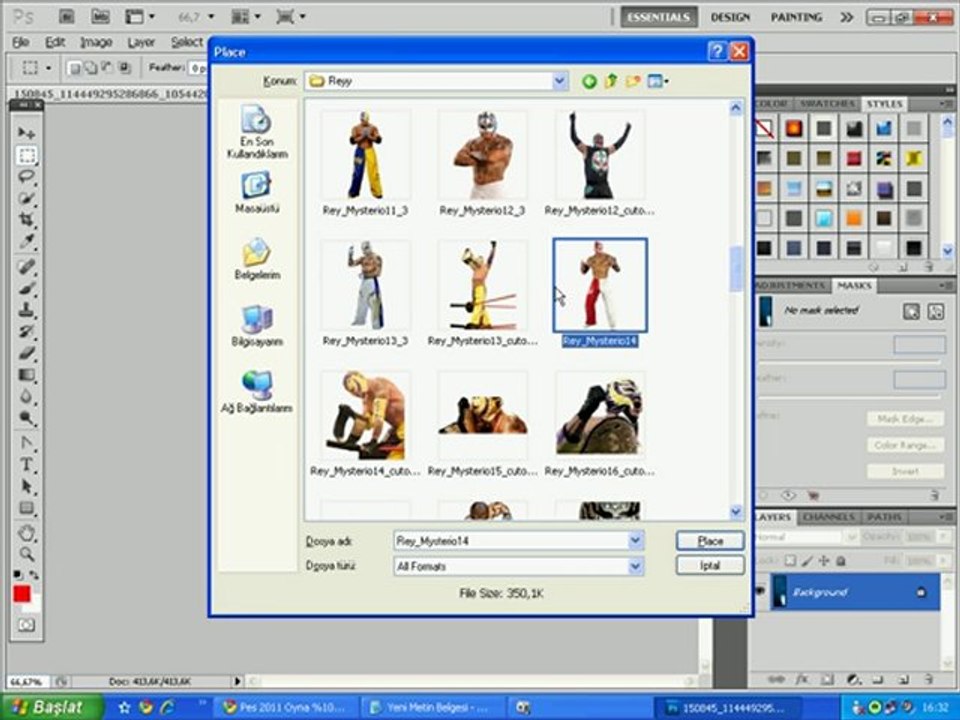Click the Painting workspace button
The image size is (960, 720).
click(x=796, y=17)
